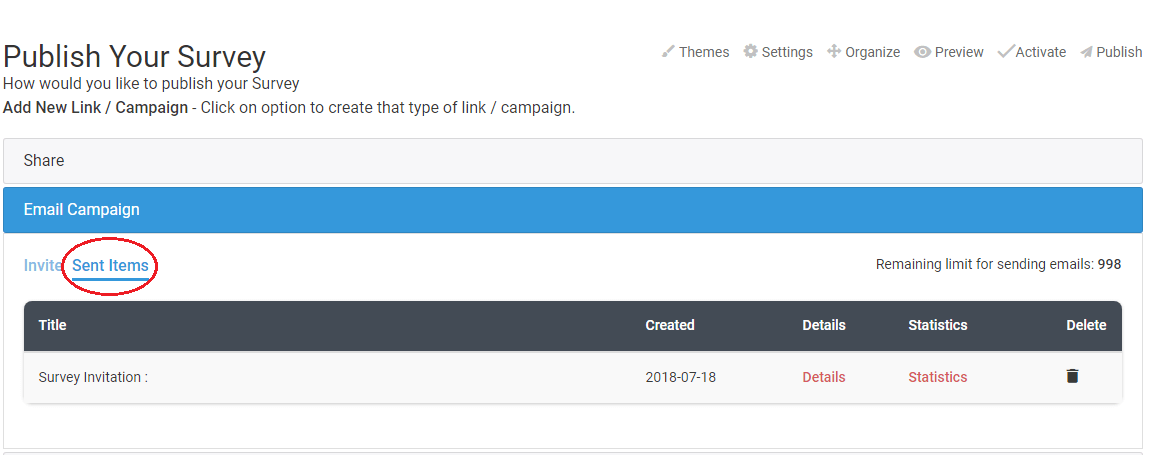This screenshot has width=1151, height=455.
Task: Select the Sent Items tab
Action: 110,266
